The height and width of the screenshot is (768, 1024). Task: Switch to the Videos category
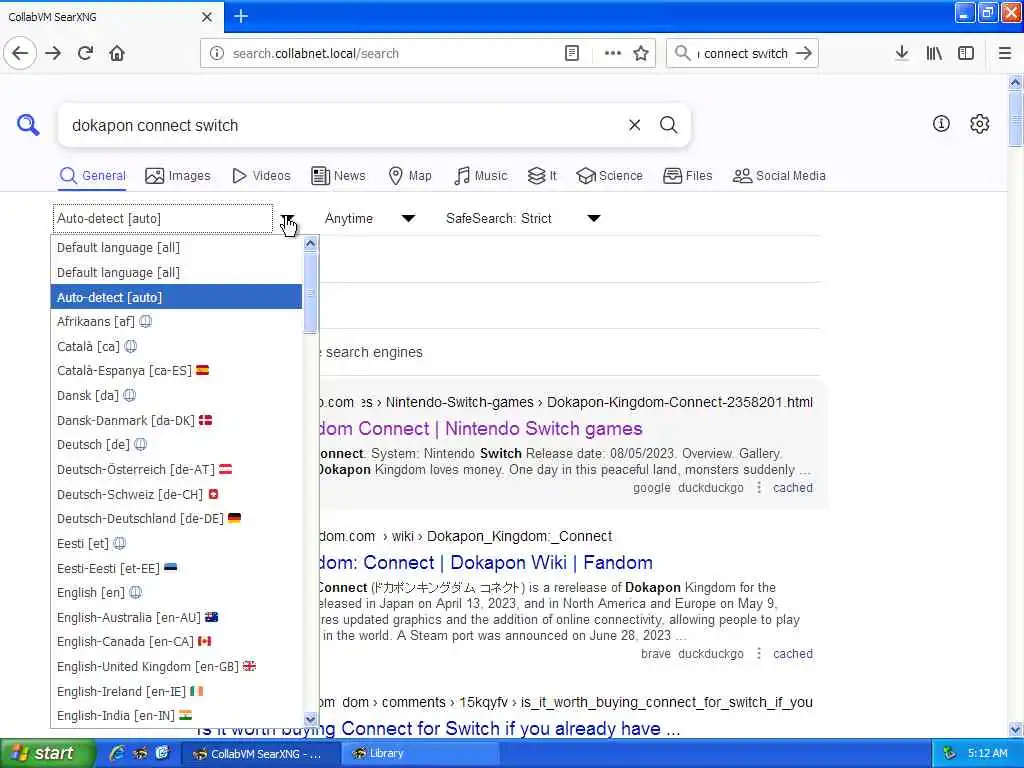(x=261, y=176)
